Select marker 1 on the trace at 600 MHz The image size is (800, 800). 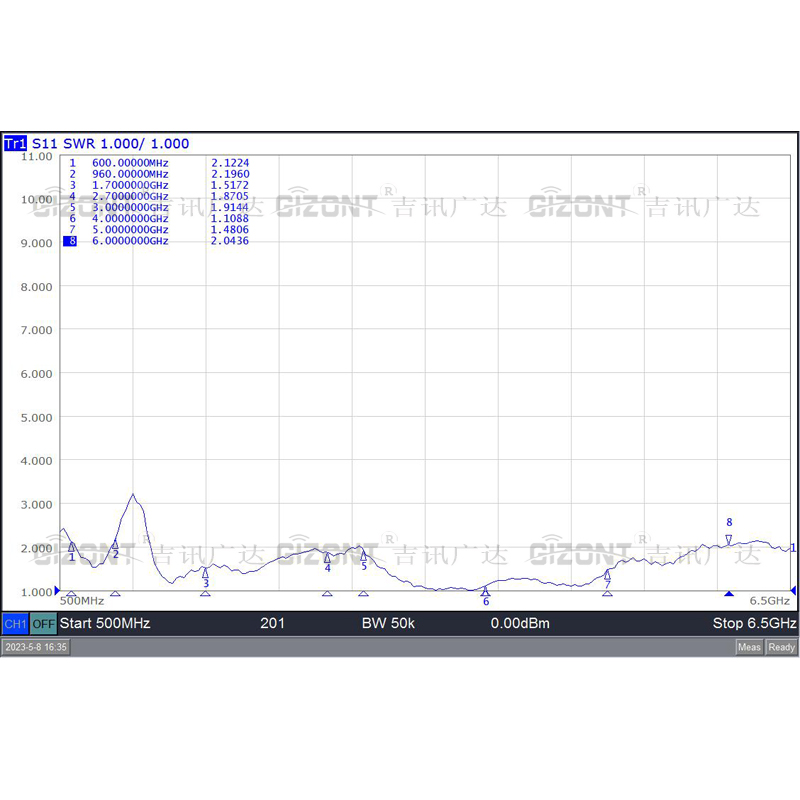click(71, 547)
